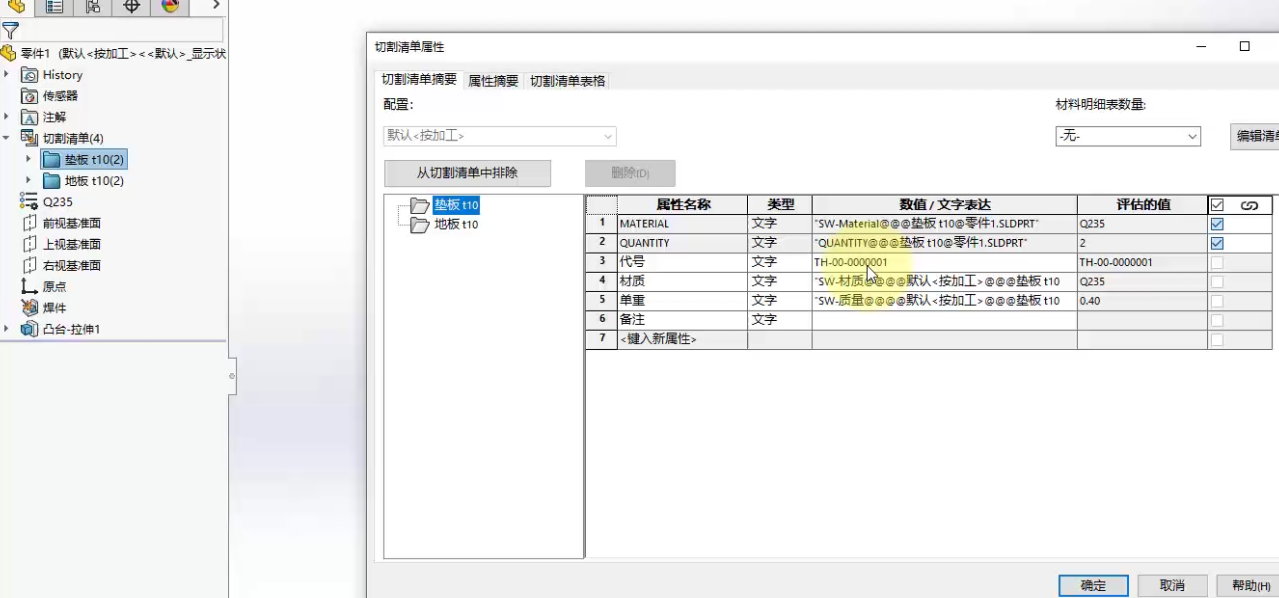1279x598 pixels.
Task: Toggle the QUANTITY row checkbox
Action: 1216,243
